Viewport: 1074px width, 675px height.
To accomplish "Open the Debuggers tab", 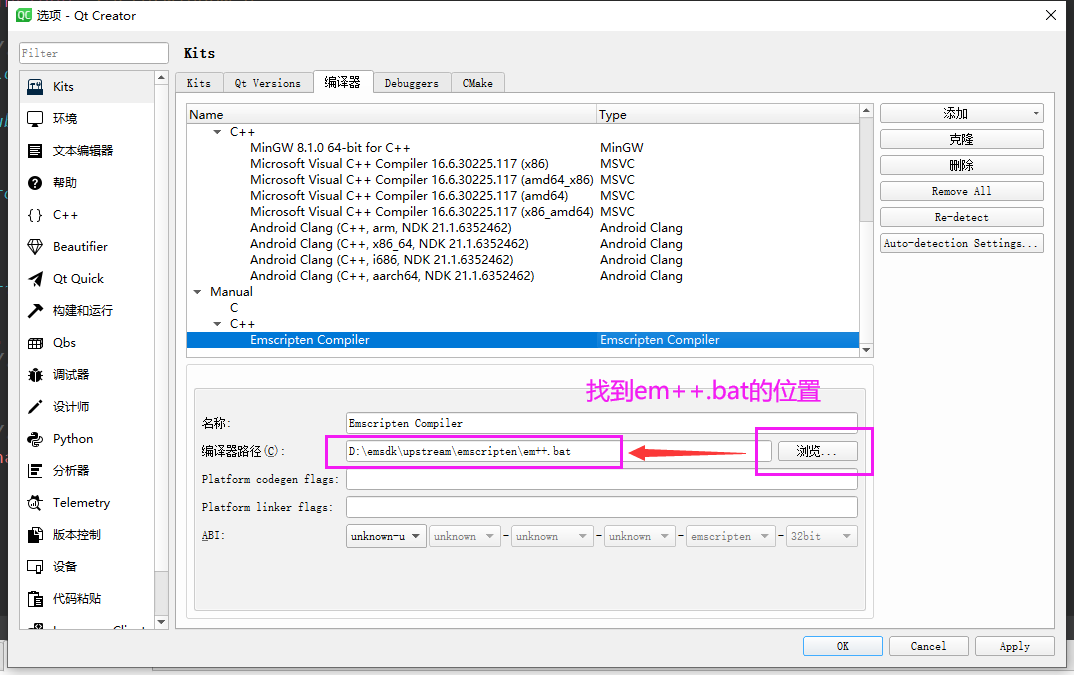I will click(411, 83).
